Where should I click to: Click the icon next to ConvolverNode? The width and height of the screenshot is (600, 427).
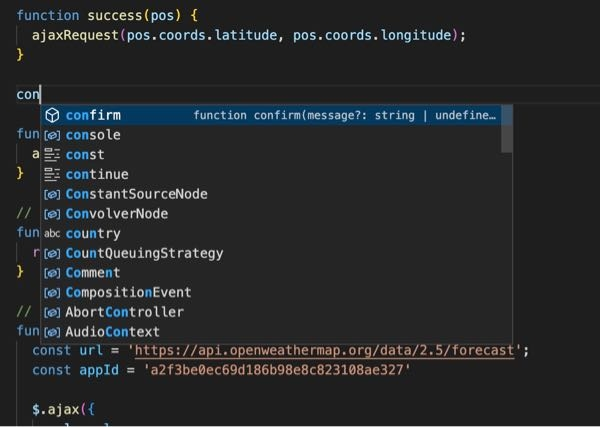click(52, 214)
